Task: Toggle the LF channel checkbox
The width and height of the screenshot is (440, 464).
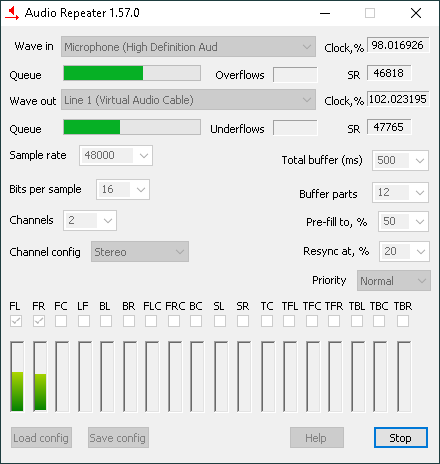Action: pos(84,321)
